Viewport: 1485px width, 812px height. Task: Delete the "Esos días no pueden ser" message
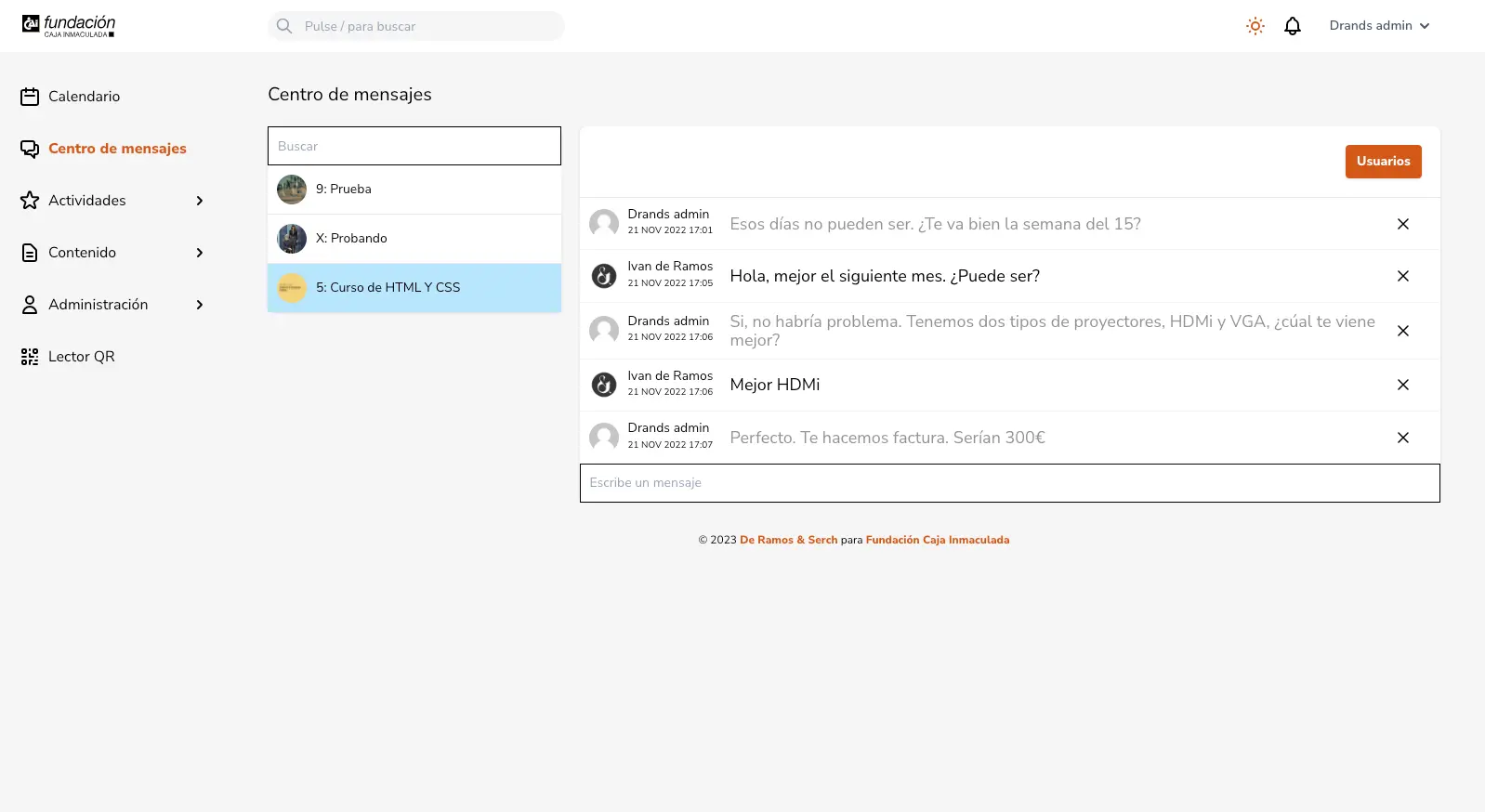(1402, 224)
